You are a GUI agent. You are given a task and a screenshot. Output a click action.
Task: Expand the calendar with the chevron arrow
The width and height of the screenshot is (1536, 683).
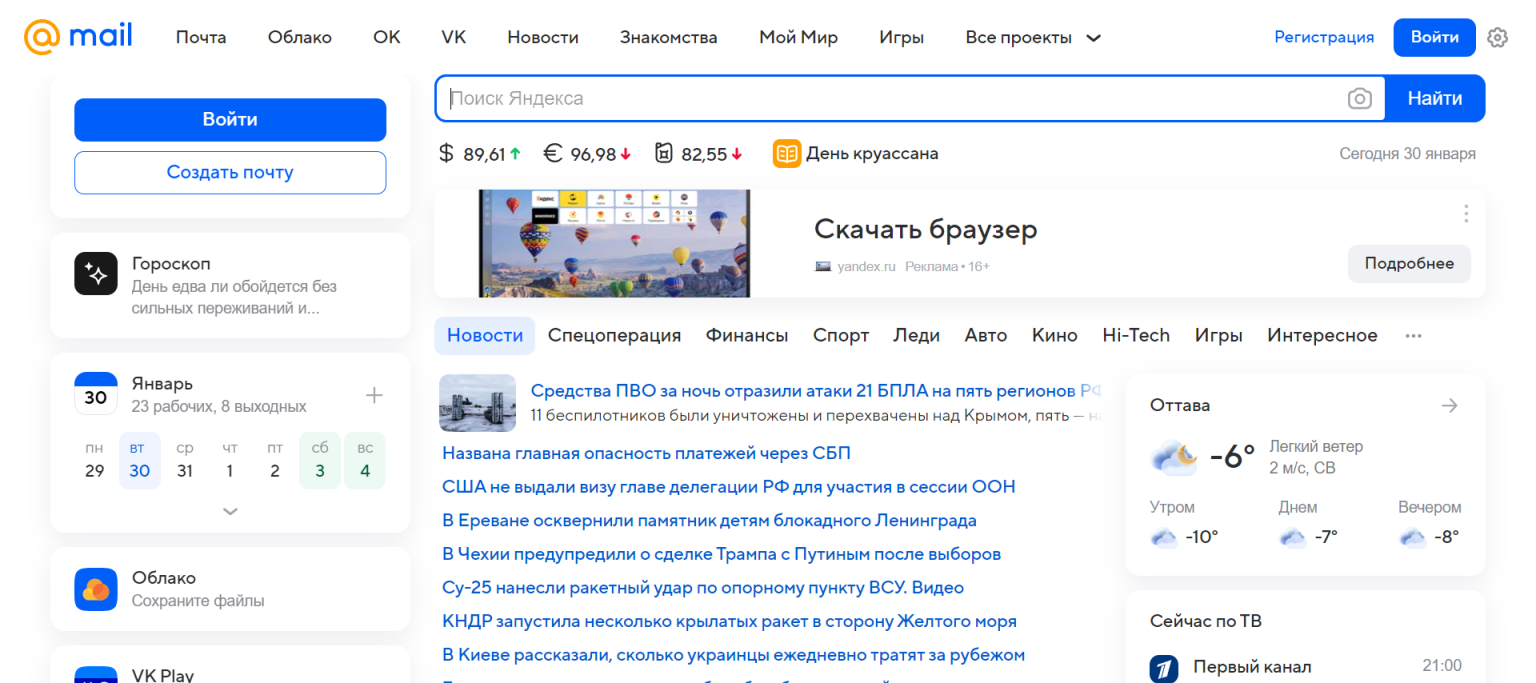tap(230, 511)
